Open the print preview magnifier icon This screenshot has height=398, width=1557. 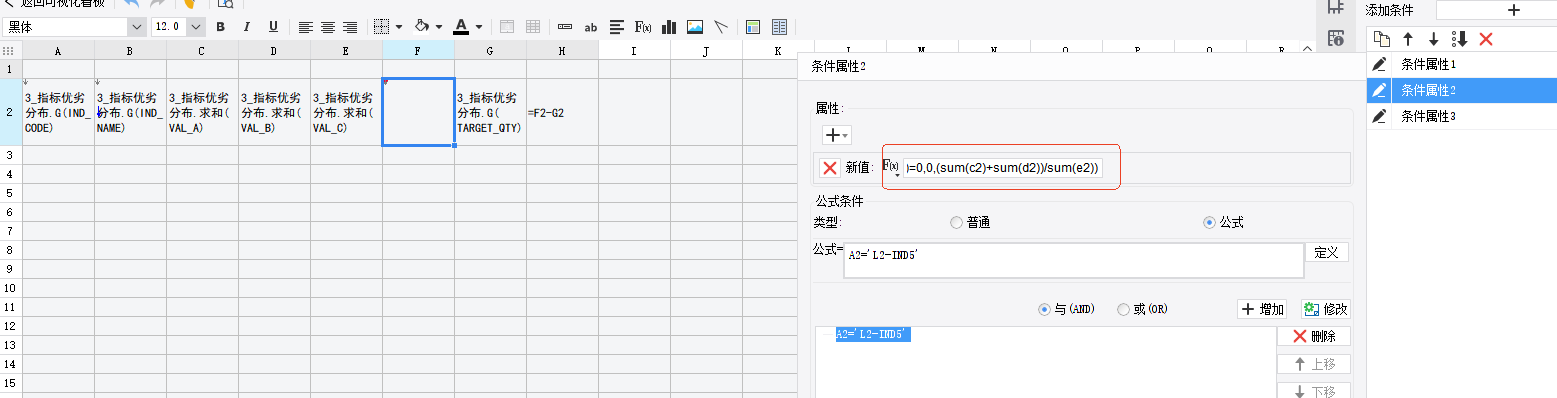(x=227, y=4)
